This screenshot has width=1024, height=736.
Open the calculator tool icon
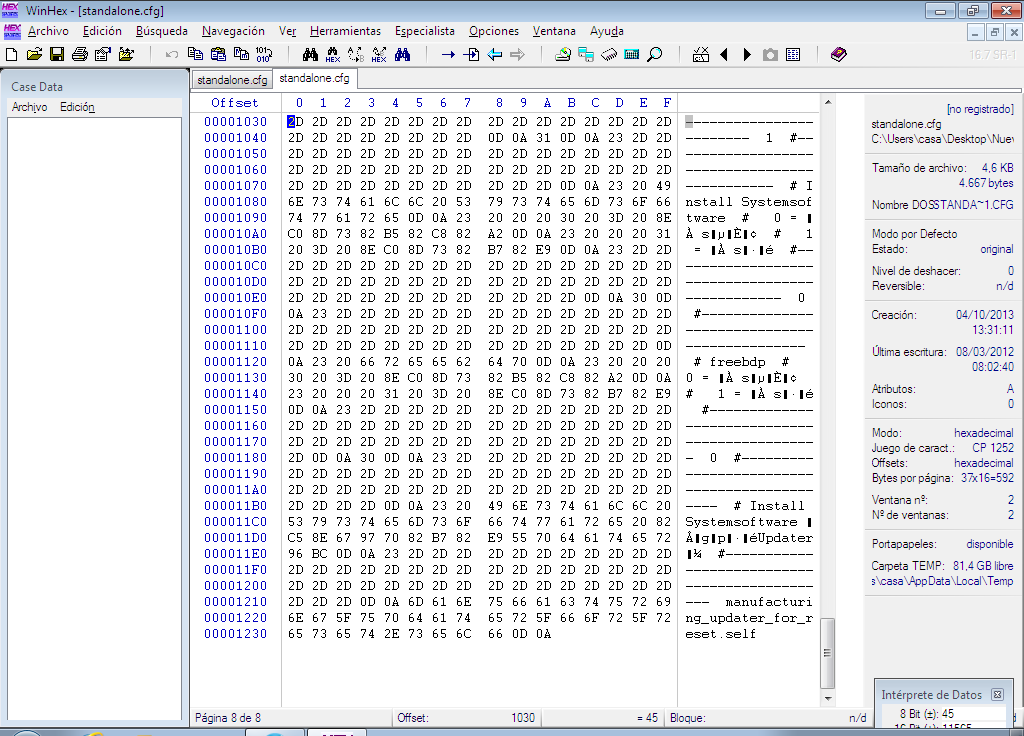click(x=632, y=54)
